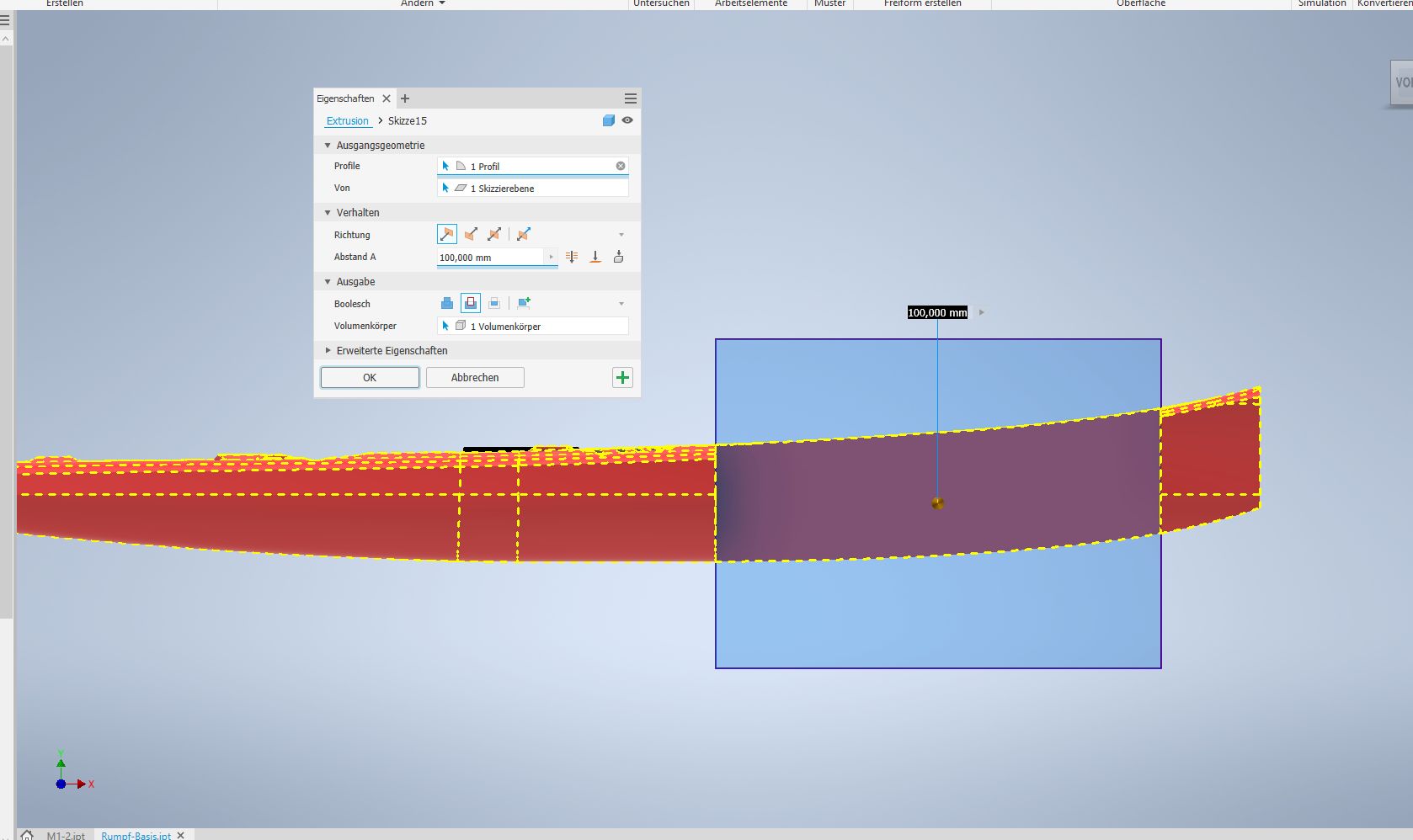
Task: Collapse the Ausgangsgeometrie section
Action: pos(328,146)
